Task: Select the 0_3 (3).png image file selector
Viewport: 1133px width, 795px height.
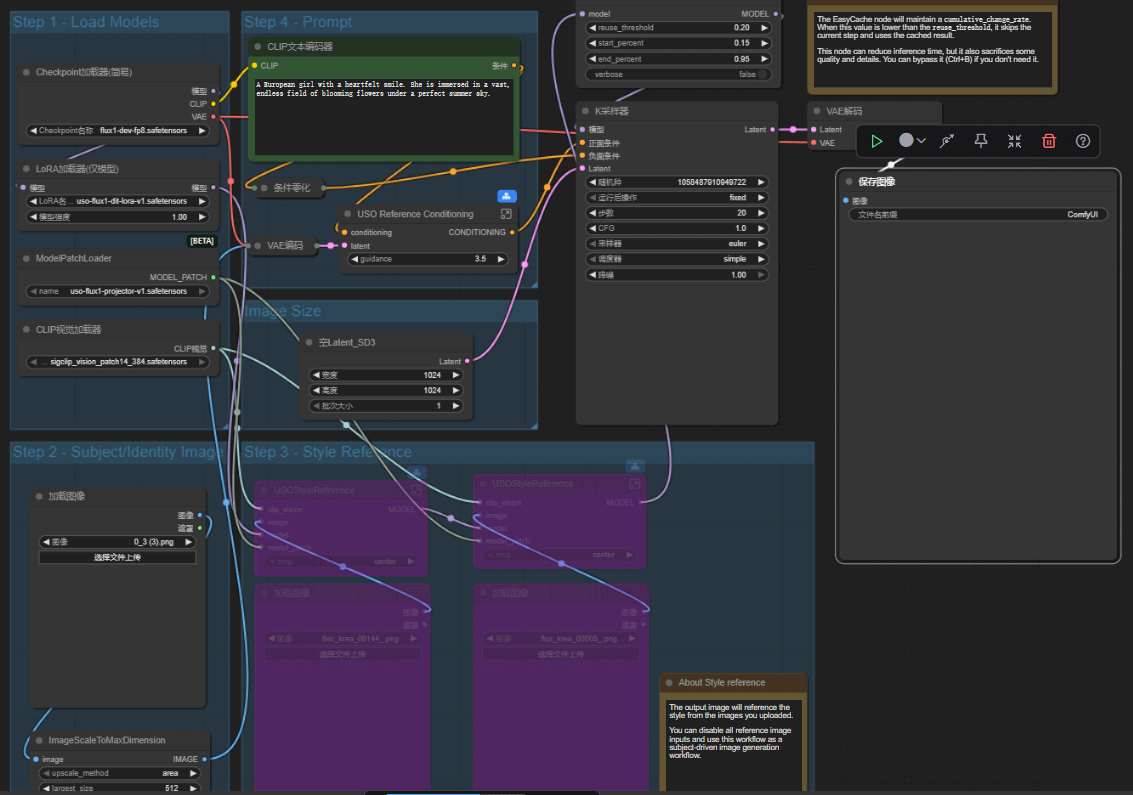Action: click(x=117, y=542)
